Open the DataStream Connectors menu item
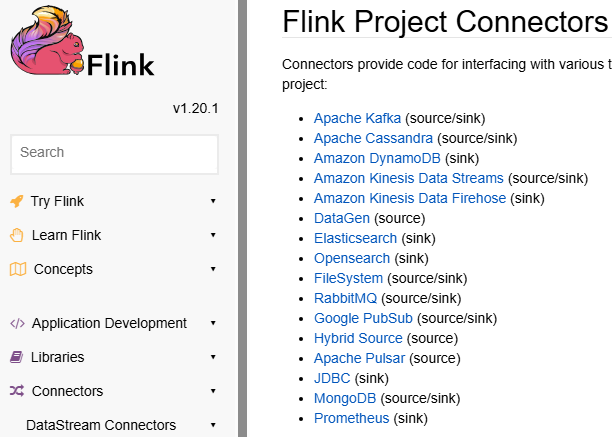This screenshot has height=437, width=612. (101, 425)
